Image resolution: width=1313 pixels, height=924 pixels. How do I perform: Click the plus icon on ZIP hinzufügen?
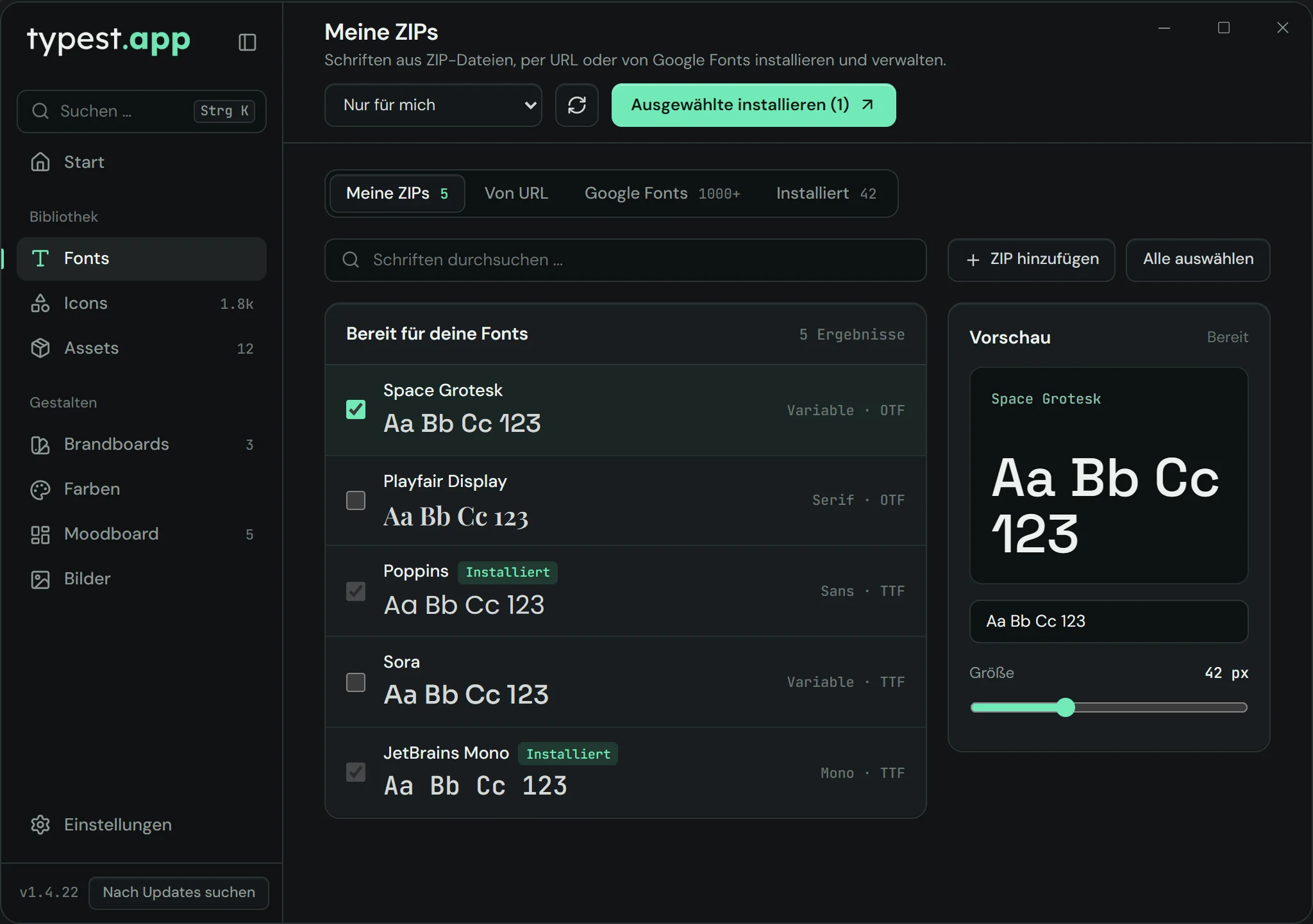coord(973,260)
